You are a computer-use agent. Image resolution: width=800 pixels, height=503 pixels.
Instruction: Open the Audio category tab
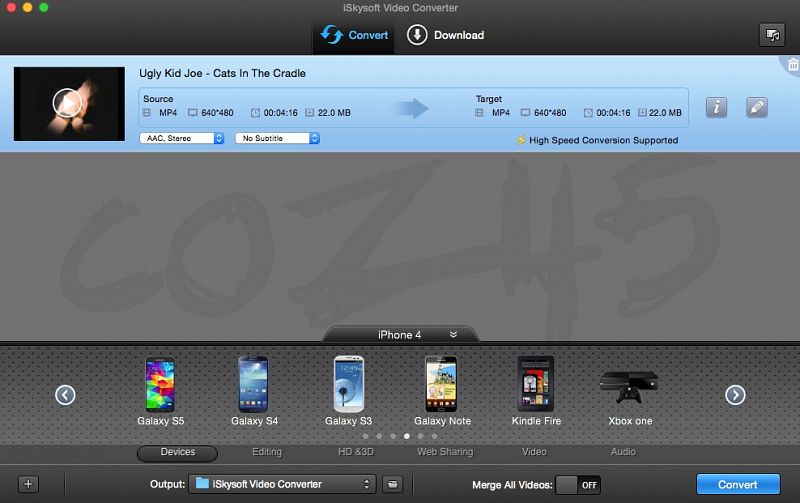click(623, 452)
